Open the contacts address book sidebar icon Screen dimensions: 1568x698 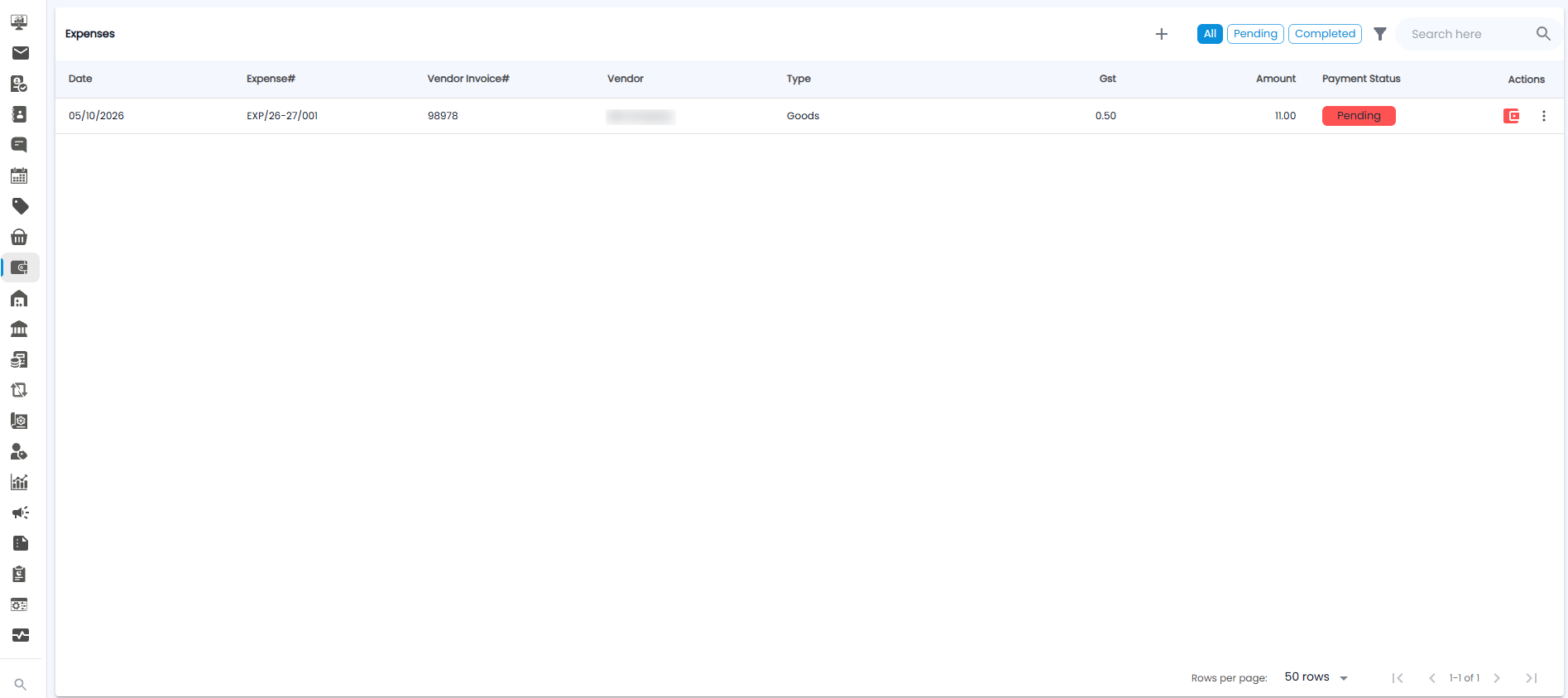click(x=19, y=114)
